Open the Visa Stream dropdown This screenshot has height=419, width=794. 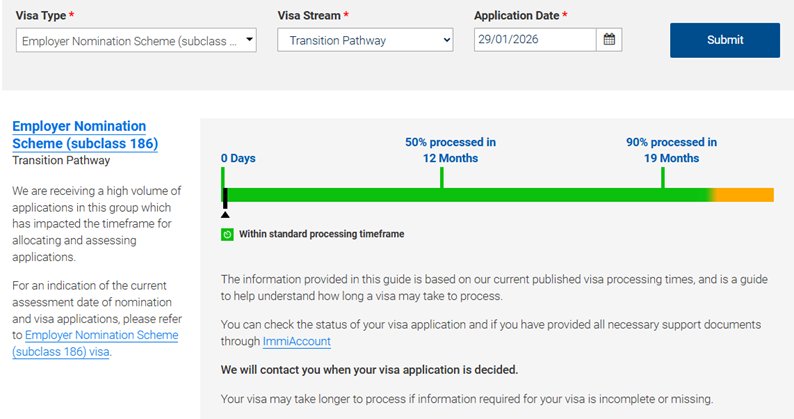(x=365, y=40)
